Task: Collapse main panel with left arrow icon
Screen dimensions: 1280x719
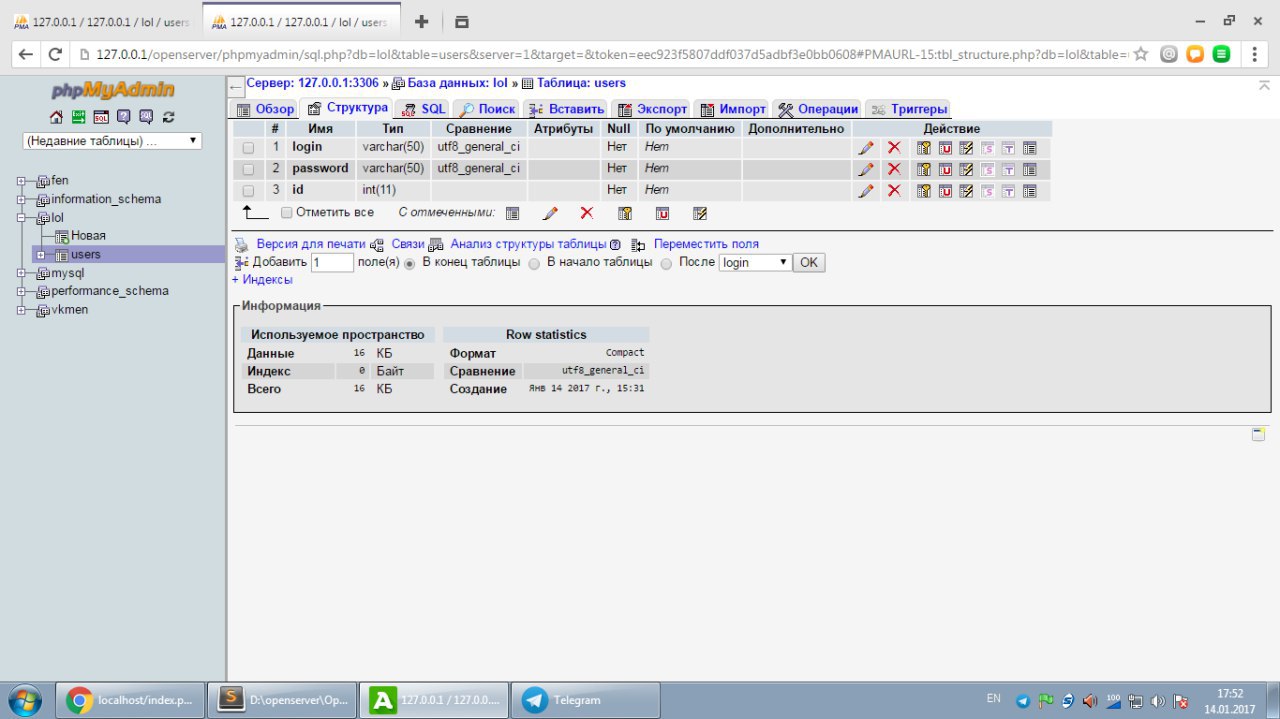Action: [236, 86]
